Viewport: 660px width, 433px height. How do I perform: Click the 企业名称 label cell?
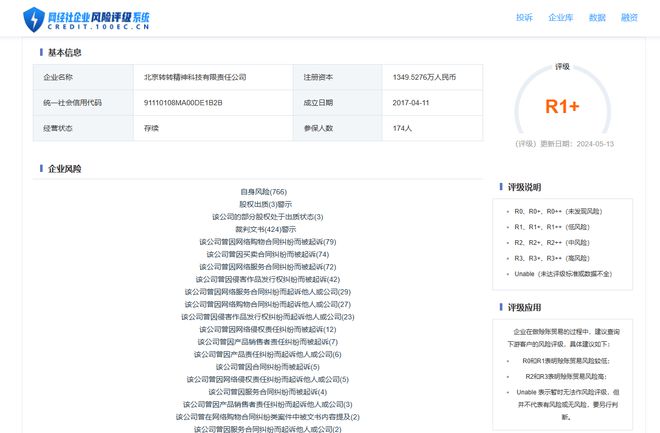(x=83, y=77)
